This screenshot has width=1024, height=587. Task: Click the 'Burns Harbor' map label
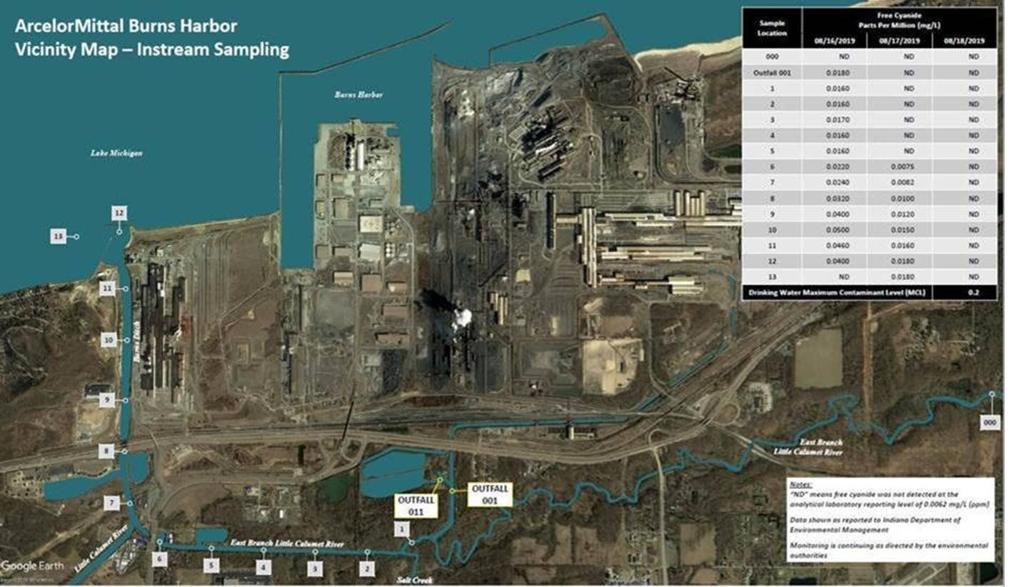pos(359,95)
